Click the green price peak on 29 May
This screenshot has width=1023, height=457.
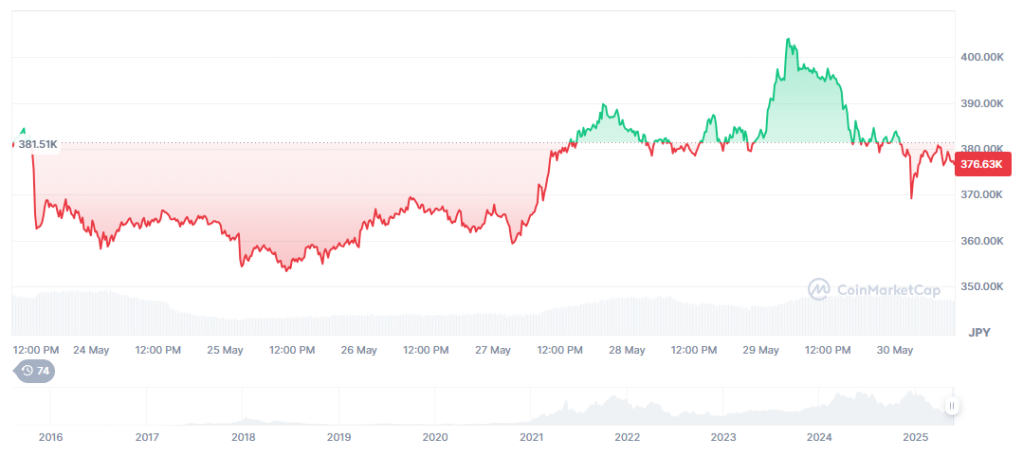(x=788, y=40)
